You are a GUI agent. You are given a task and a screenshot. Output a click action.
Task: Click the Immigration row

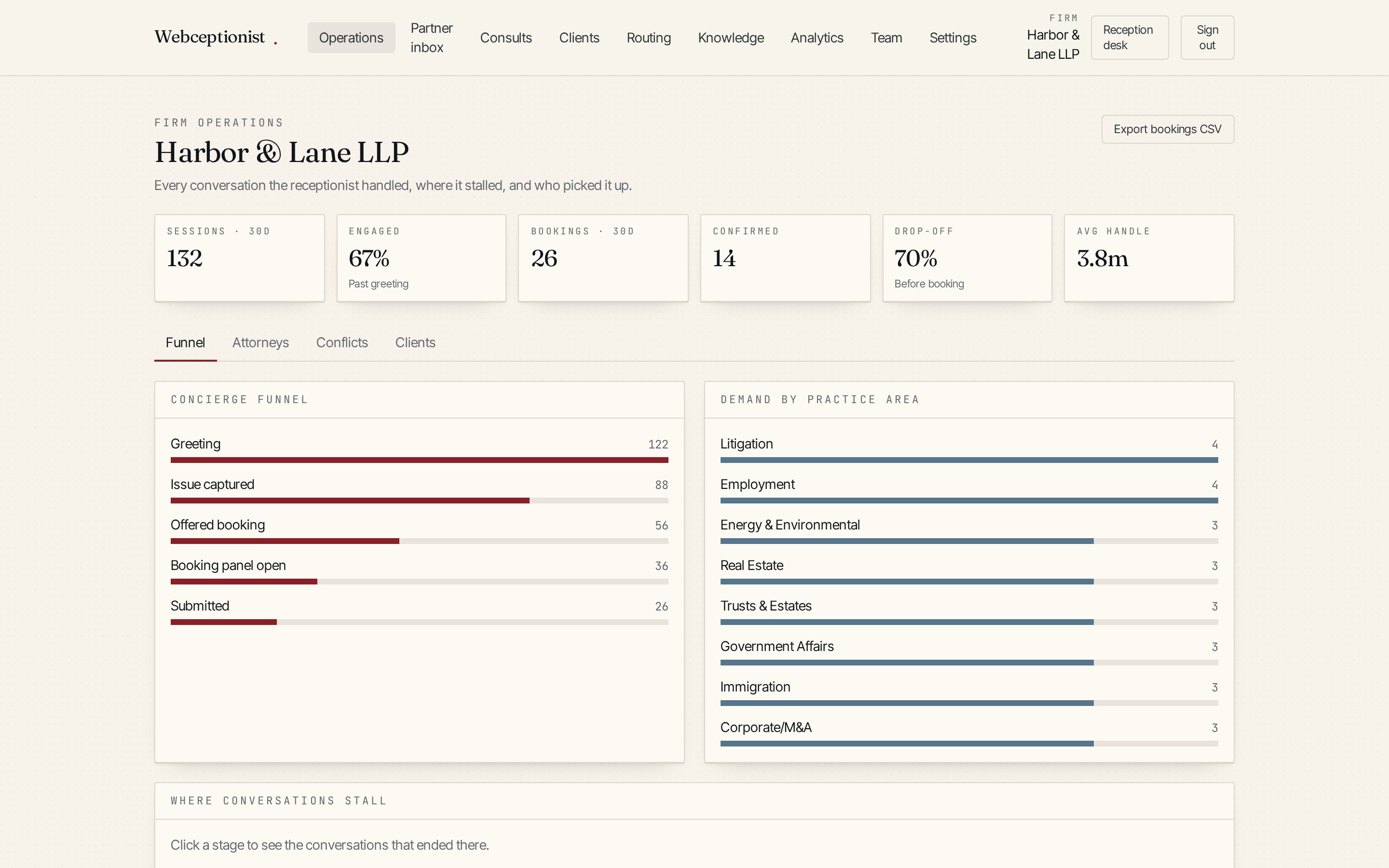969,692
